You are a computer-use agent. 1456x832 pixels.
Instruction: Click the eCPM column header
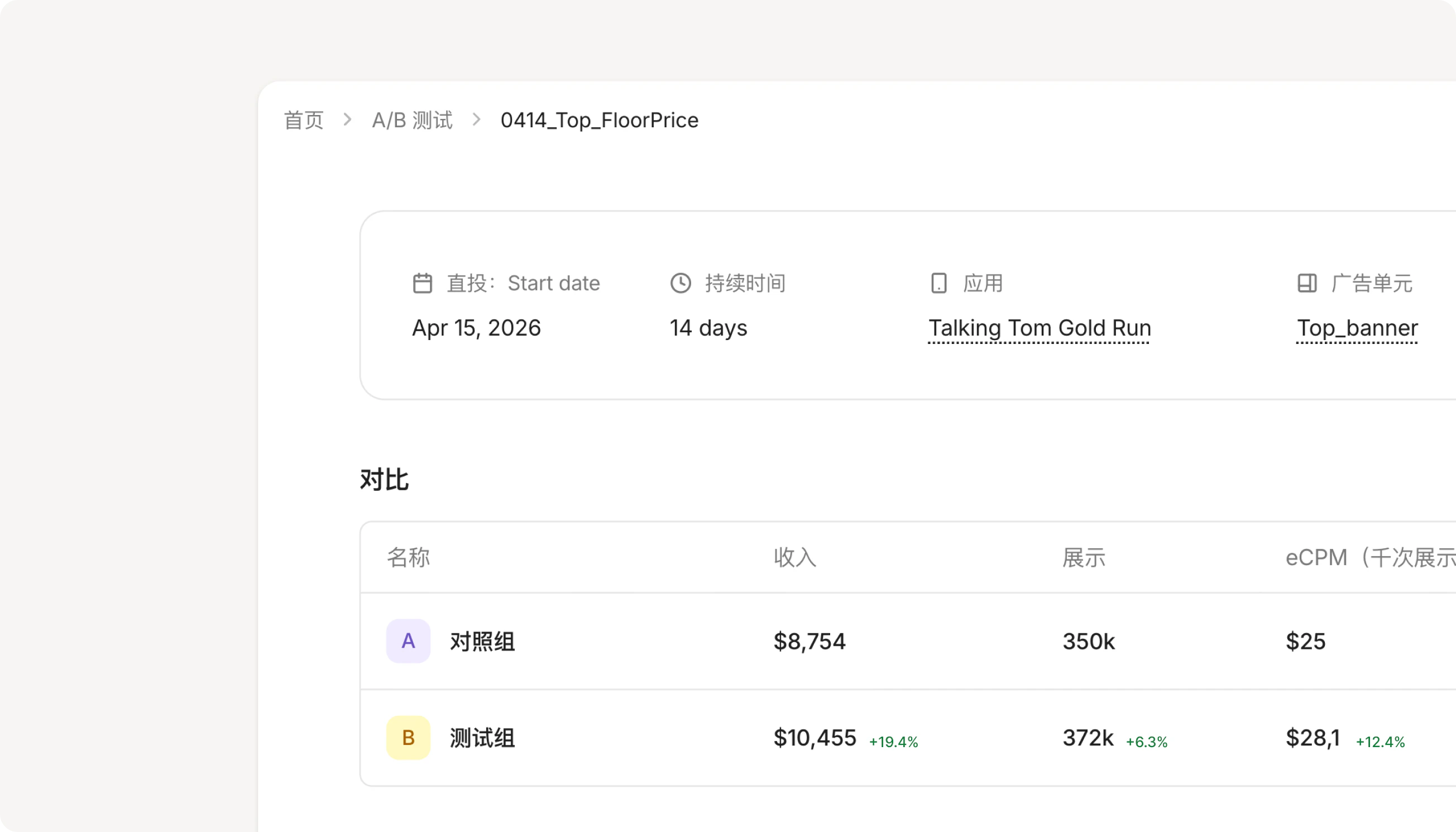(x=1371, y=557)
